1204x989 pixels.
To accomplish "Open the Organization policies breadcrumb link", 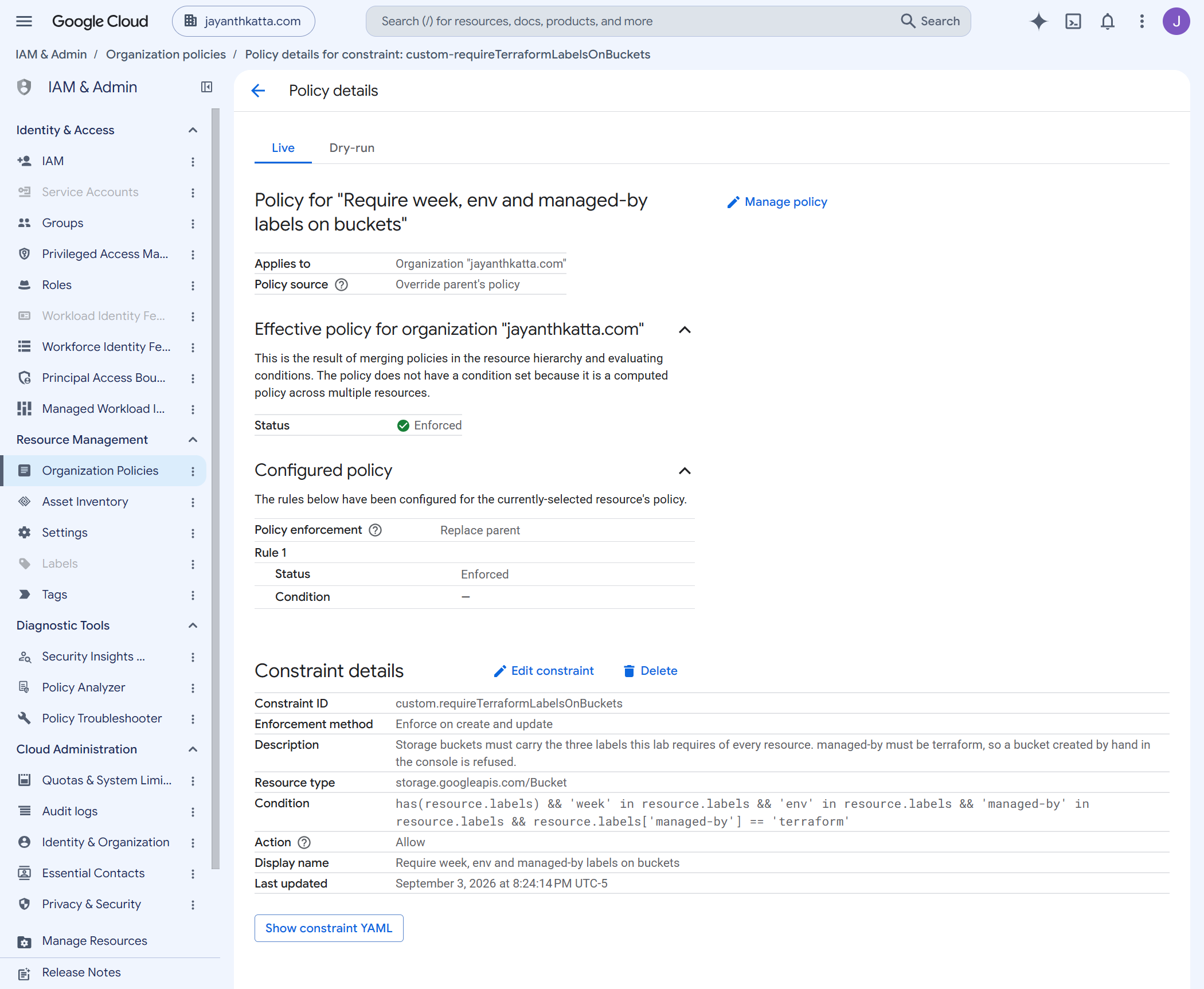I will 166,54.
